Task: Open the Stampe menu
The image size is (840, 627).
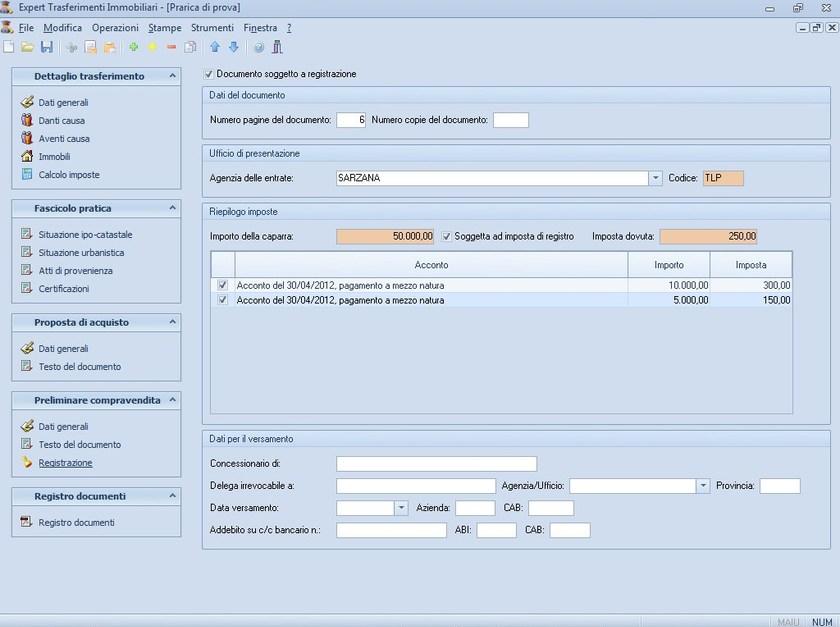Action: click(x=164, y=27)
